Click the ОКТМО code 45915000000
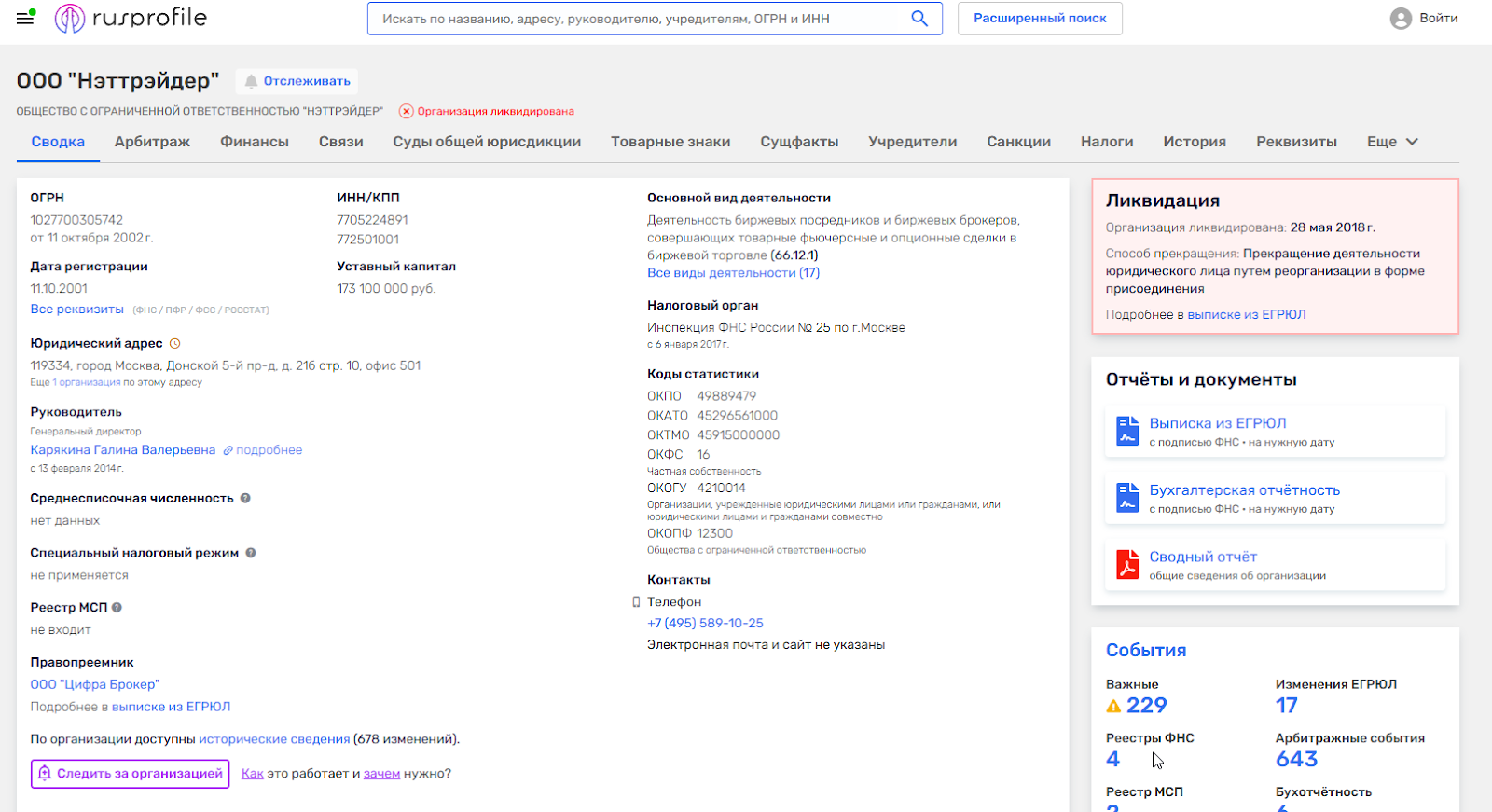 pos(739,435)
